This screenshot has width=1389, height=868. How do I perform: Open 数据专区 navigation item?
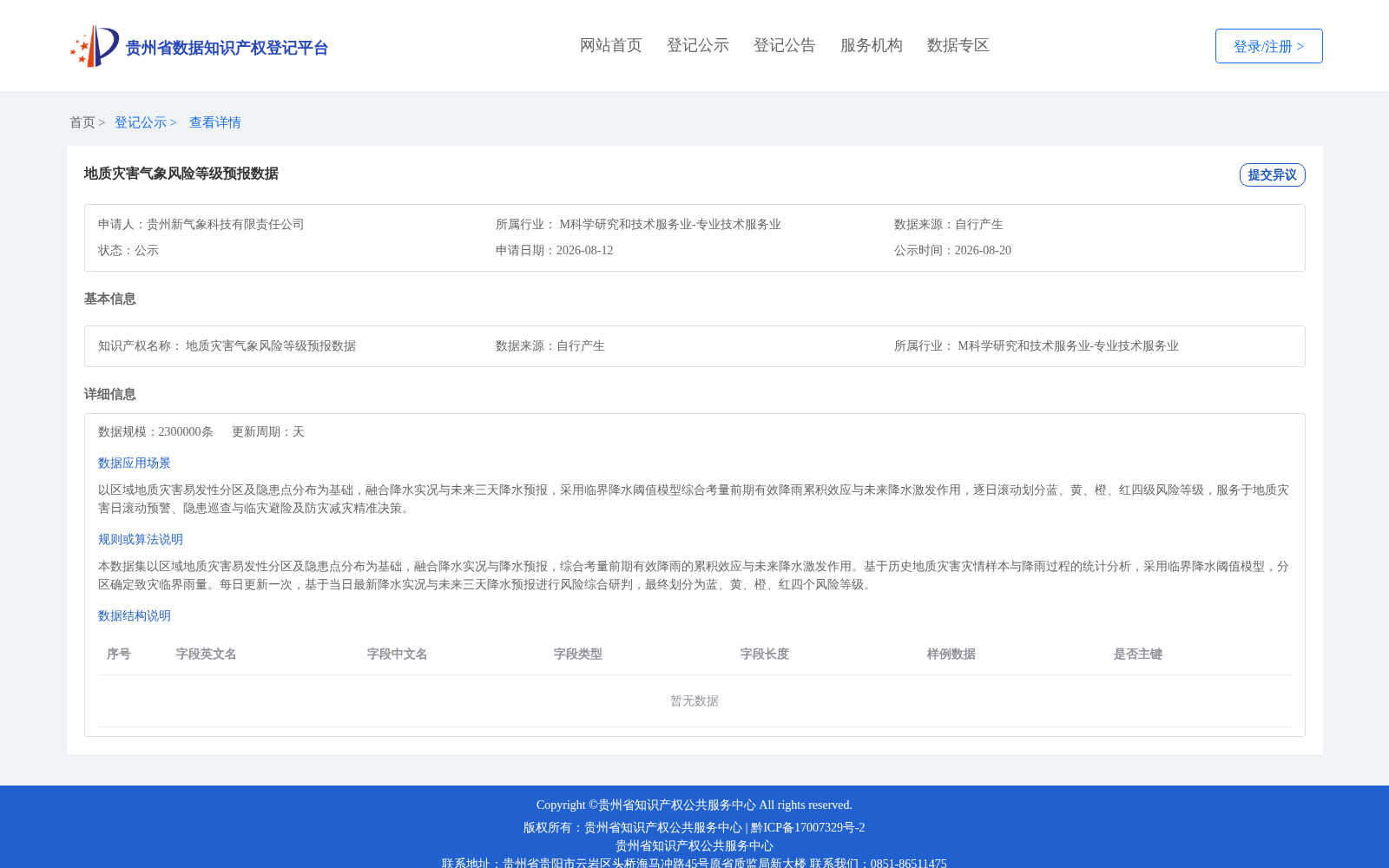(958, 45)
